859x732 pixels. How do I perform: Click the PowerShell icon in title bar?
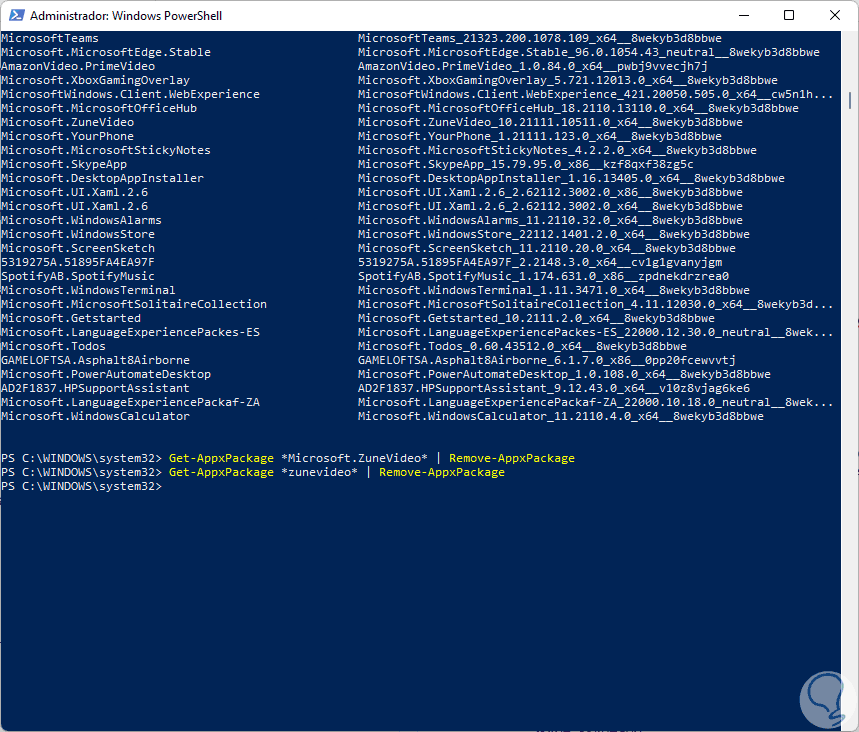click(17, 15)
